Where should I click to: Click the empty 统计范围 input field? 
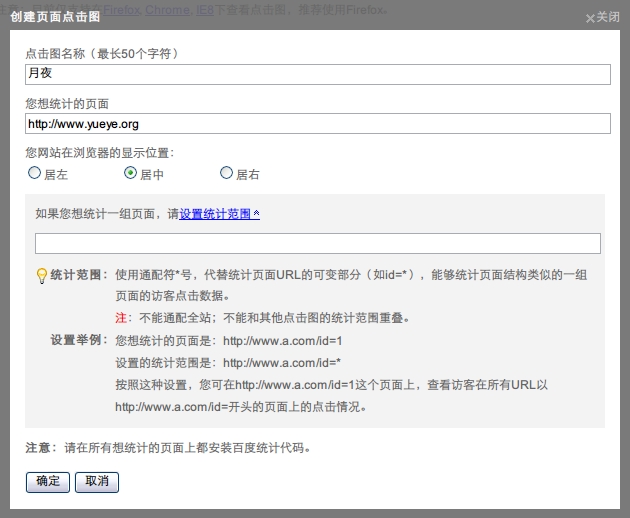(318, 244)
